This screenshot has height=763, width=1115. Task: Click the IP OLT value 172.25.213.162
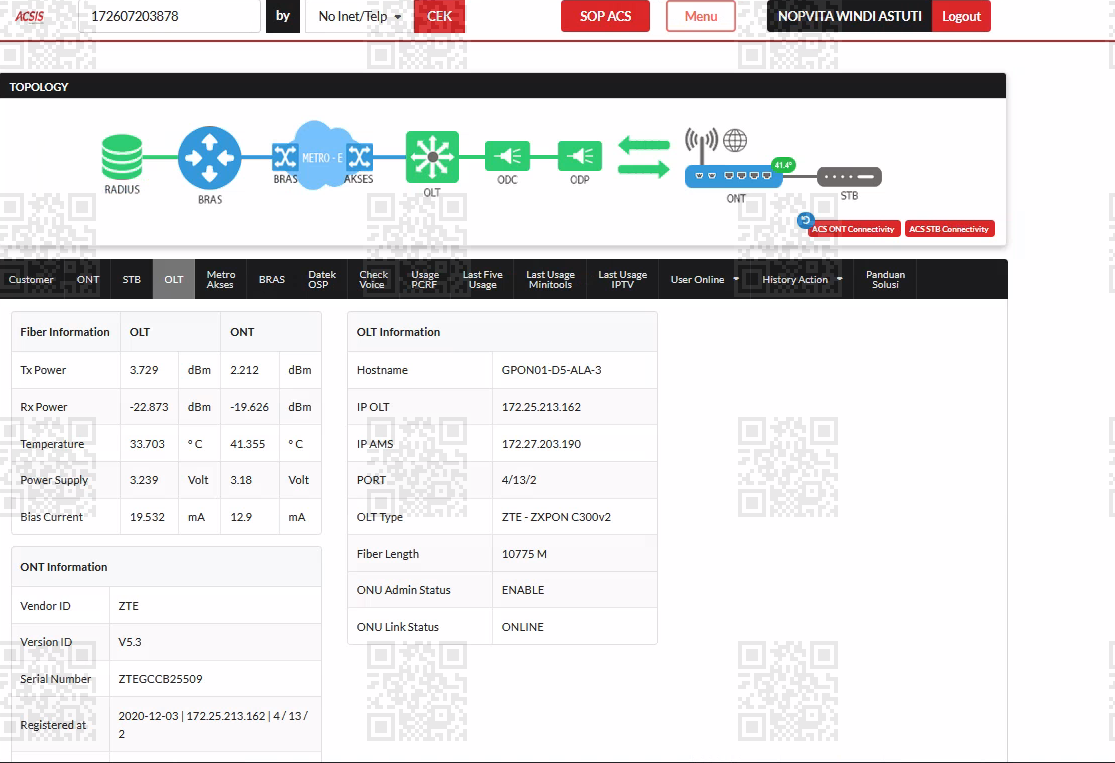(541, 407)
